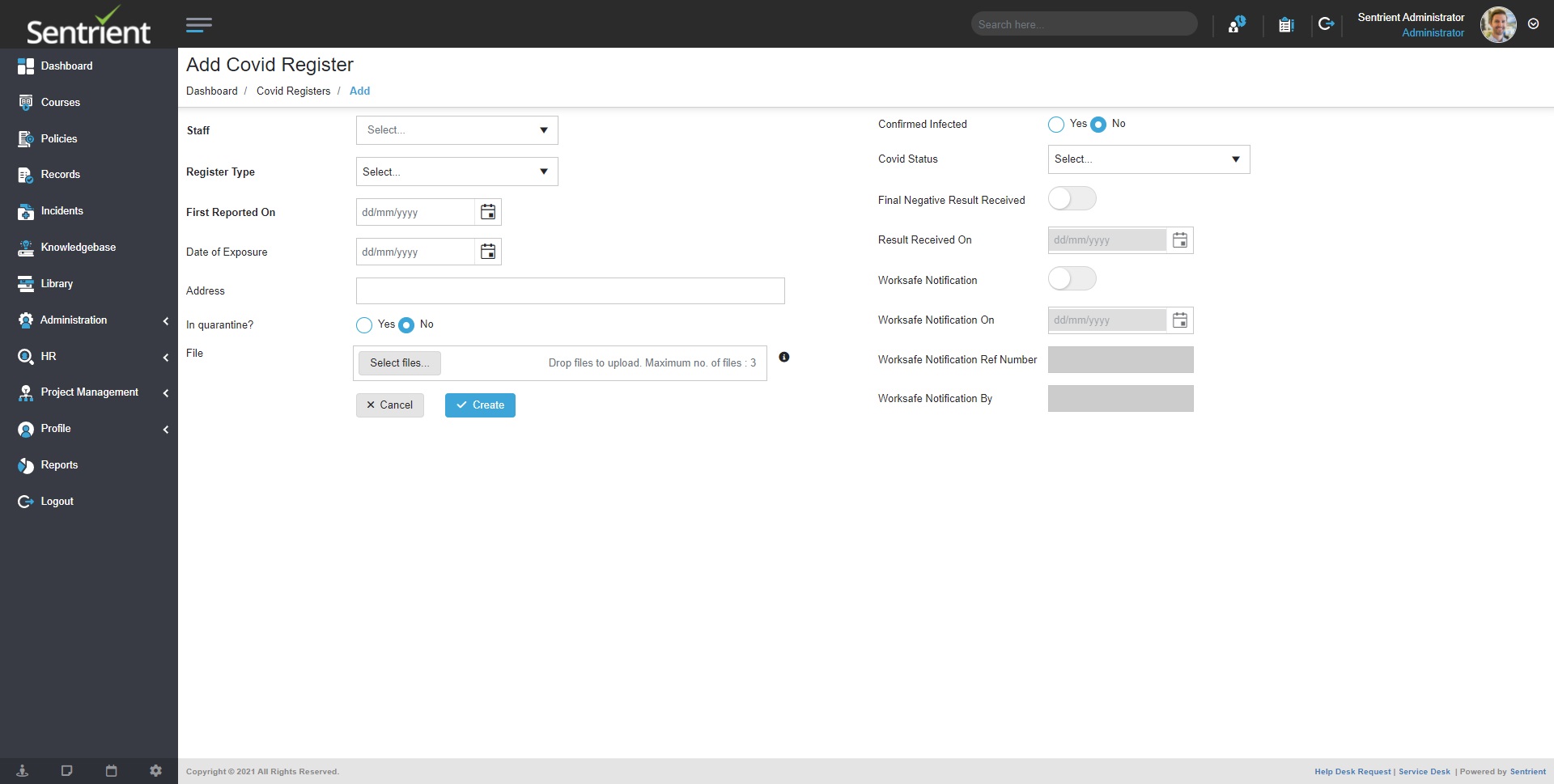This screenshot has width=1554, height=784.
Task: Open the Dashboard from the sidebar
Action: pos(66,66)
